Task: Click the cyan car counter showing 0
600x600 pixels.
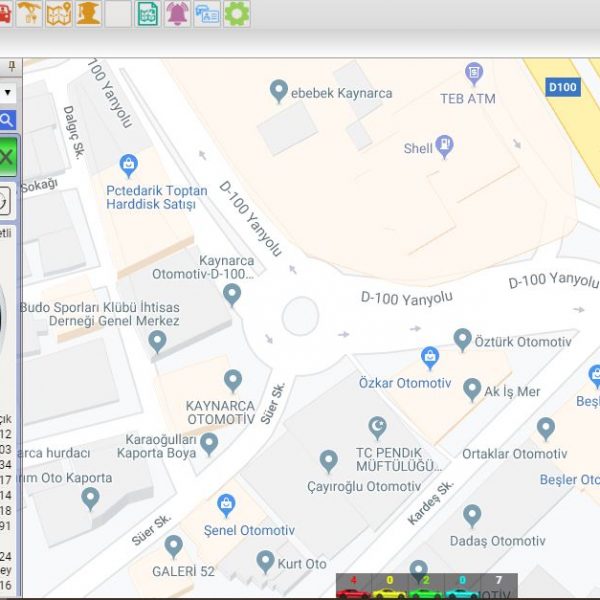Action: (462, 586)
